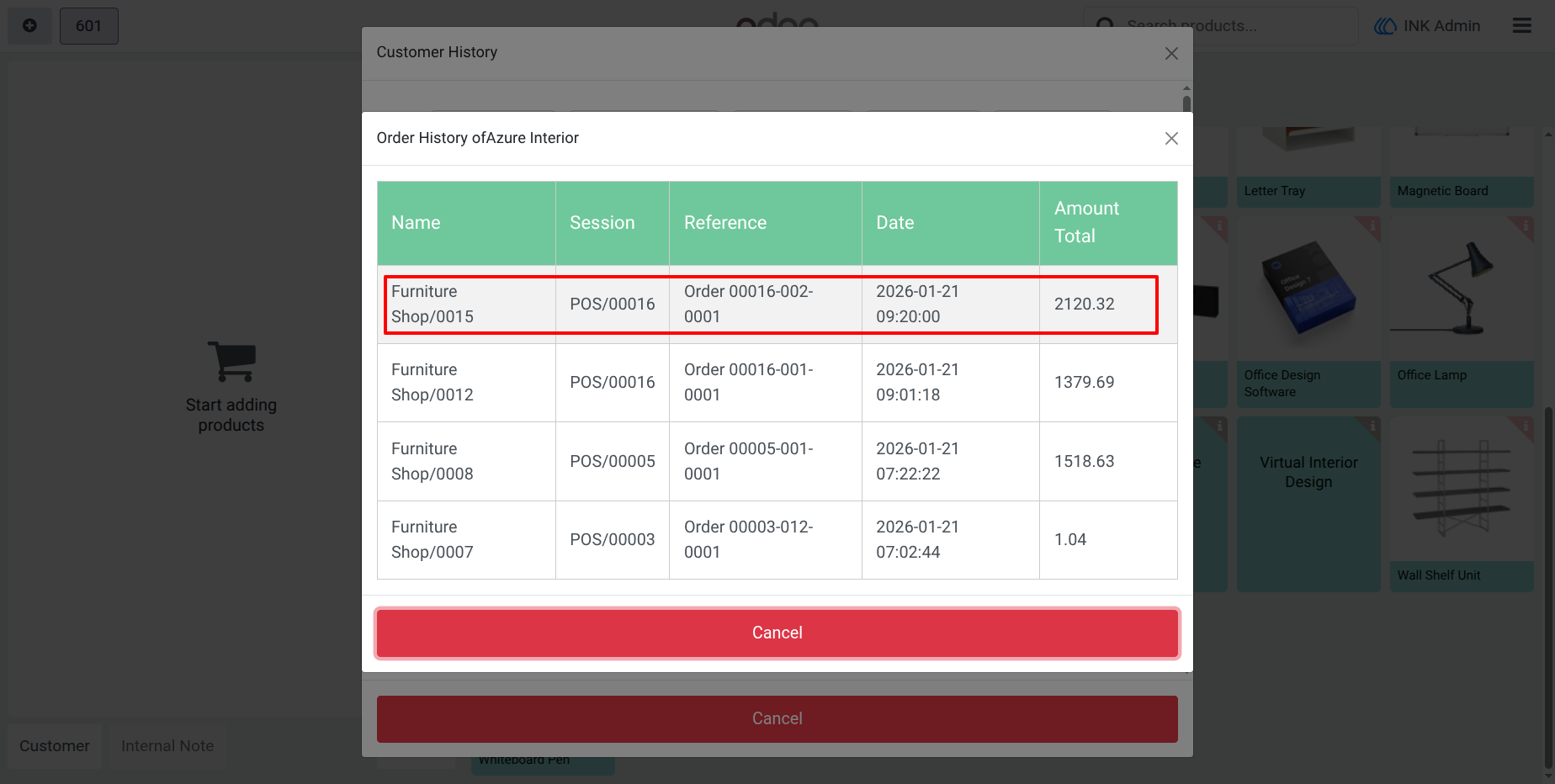The width and height of the screenshot is (1555, 784).
Task: Click reference Order 00016-001-0001
Action: click(748, 382)
